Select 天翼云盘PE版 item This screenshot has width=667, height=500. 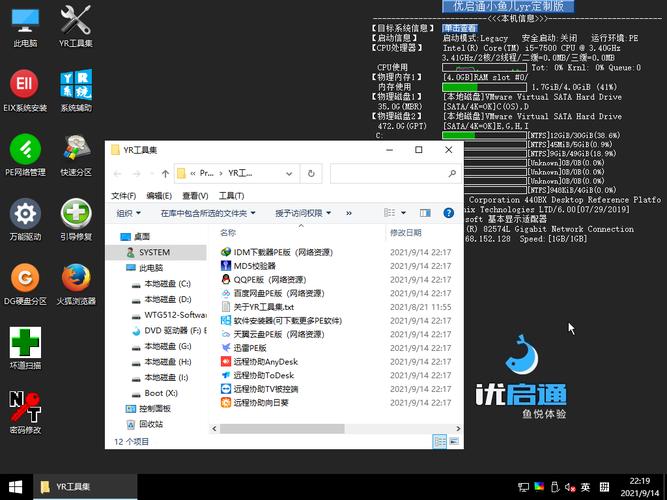pyautogui.click(x=273, y=334)
